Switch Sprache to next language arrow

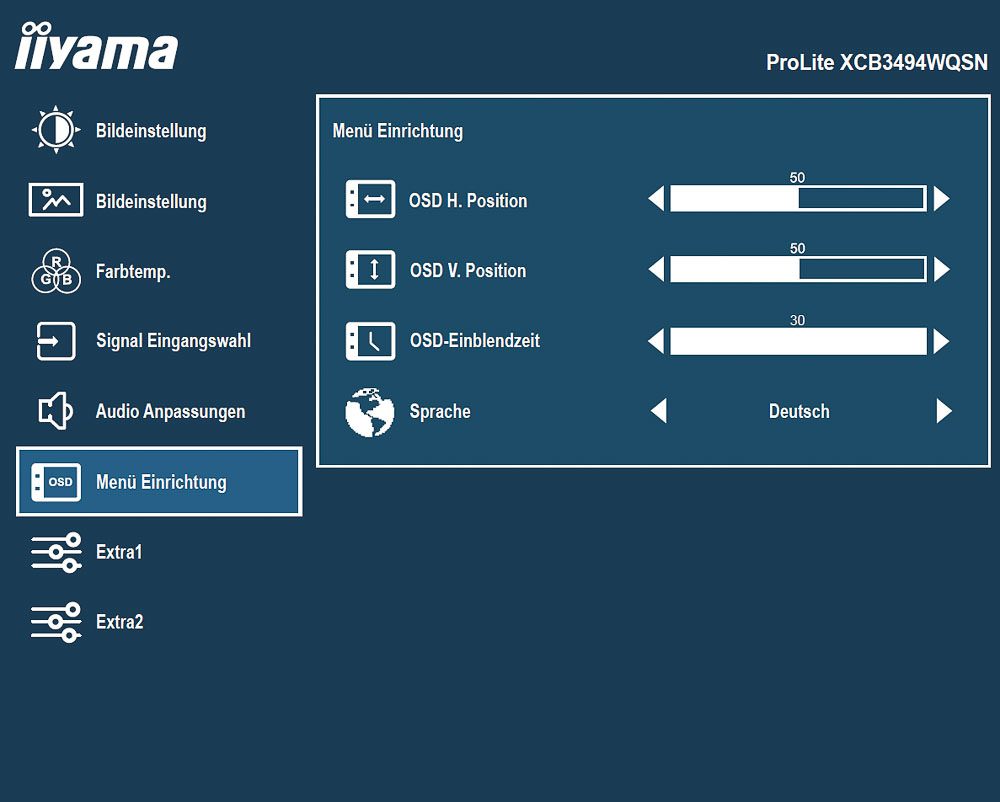pos(945,411)
